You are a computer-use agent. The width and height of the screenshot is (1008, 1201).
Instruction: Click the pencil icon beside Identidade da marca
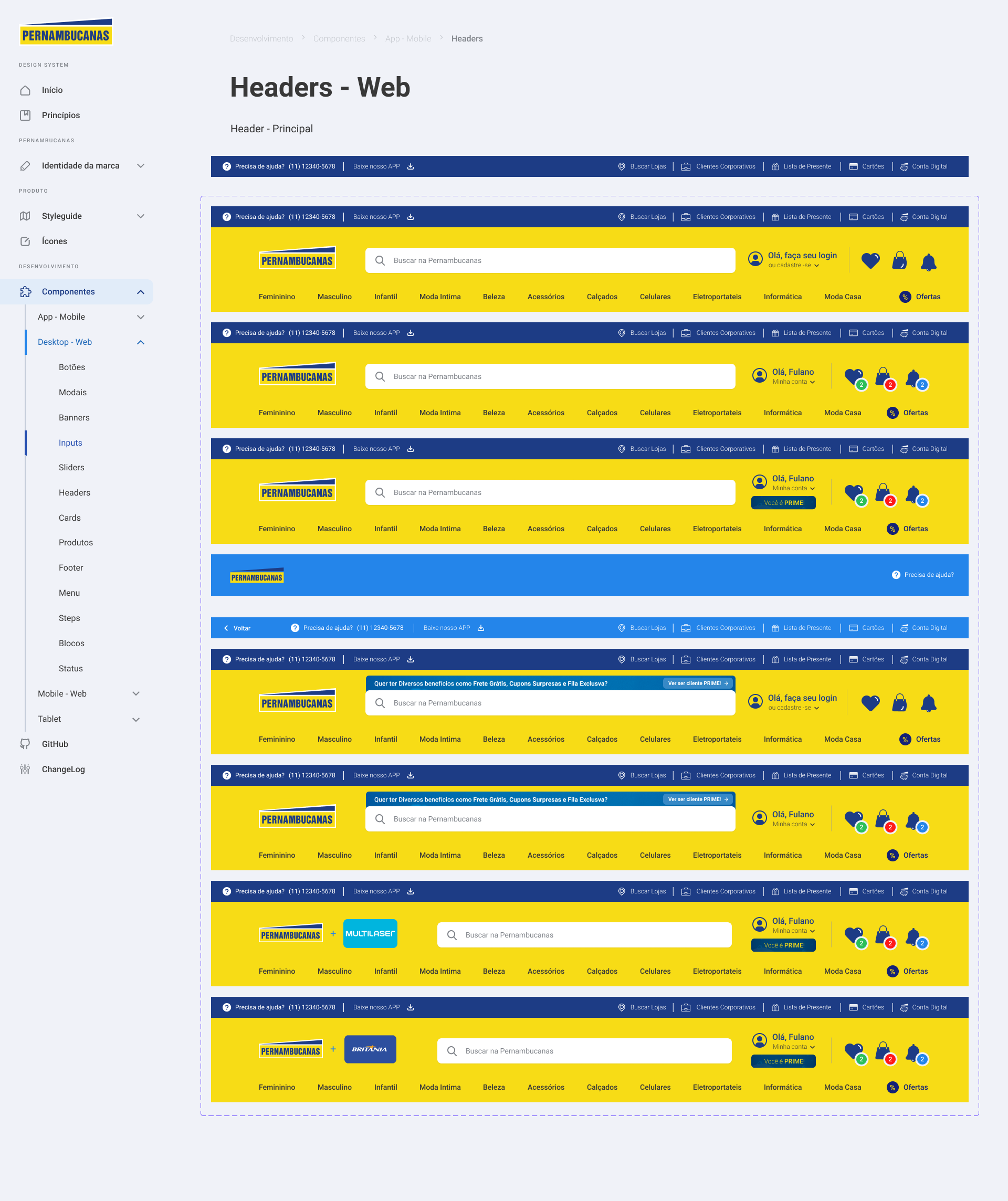point(25,166)
